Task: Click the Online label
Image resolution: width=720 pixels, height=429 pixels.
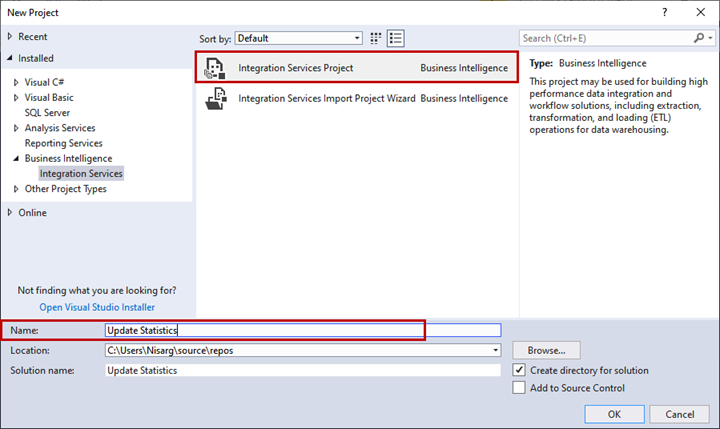Action: pyautogui.click(x=32, y=213)
